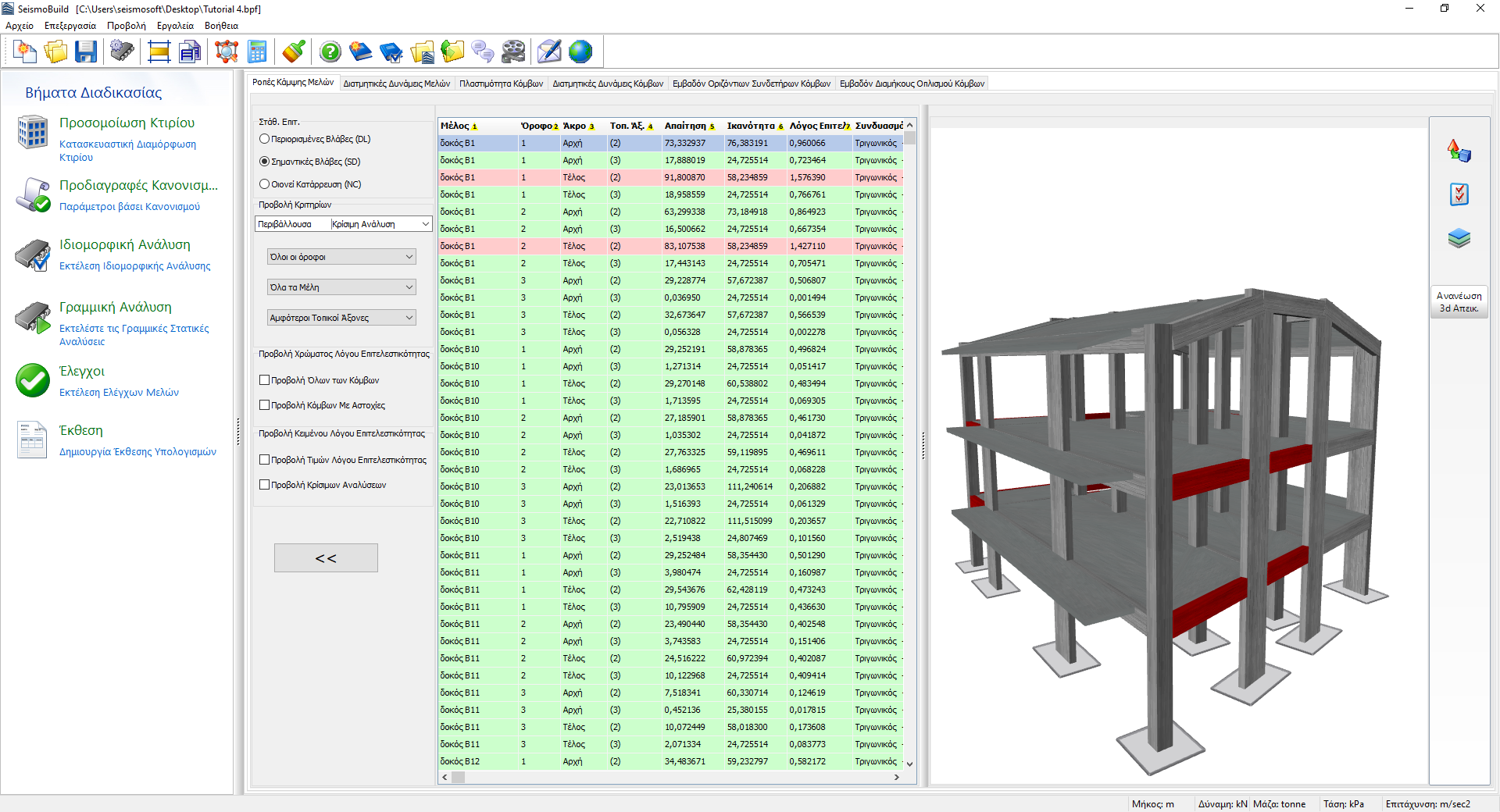The width and height of the screenshot is (1500, 812).
Task: Enable Προβολή Κρίσιμων Αναλύσεων checkbox
Action: tap(265, 485)
